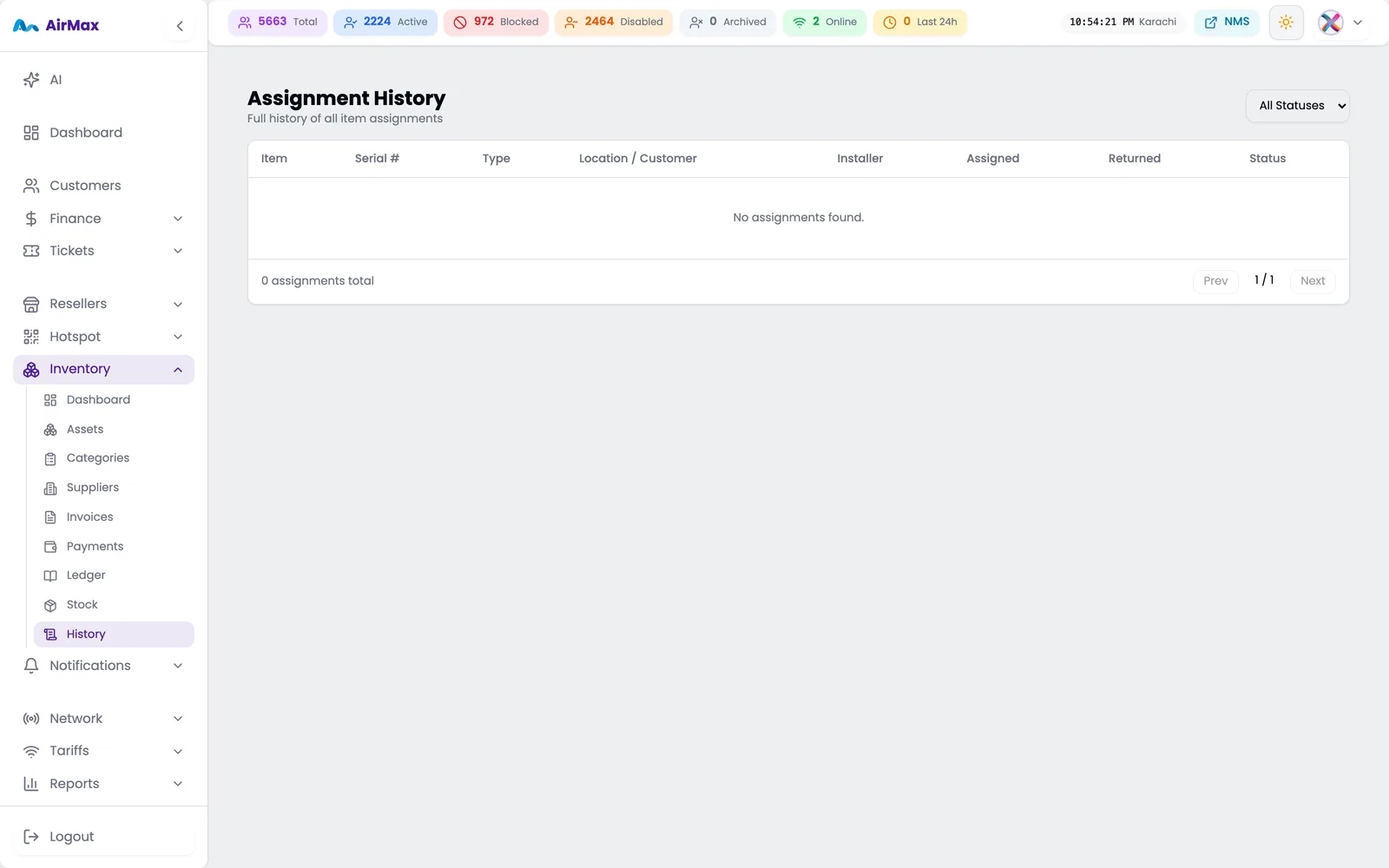Filter by 2 Online users badge
1389x868 pixels.
click(x=825, y=23)
